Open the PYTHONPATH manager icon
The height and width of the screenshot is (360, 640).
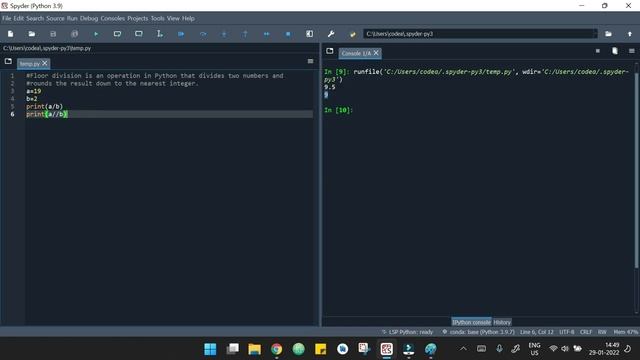pyautogui.click(x=352, y=34)
